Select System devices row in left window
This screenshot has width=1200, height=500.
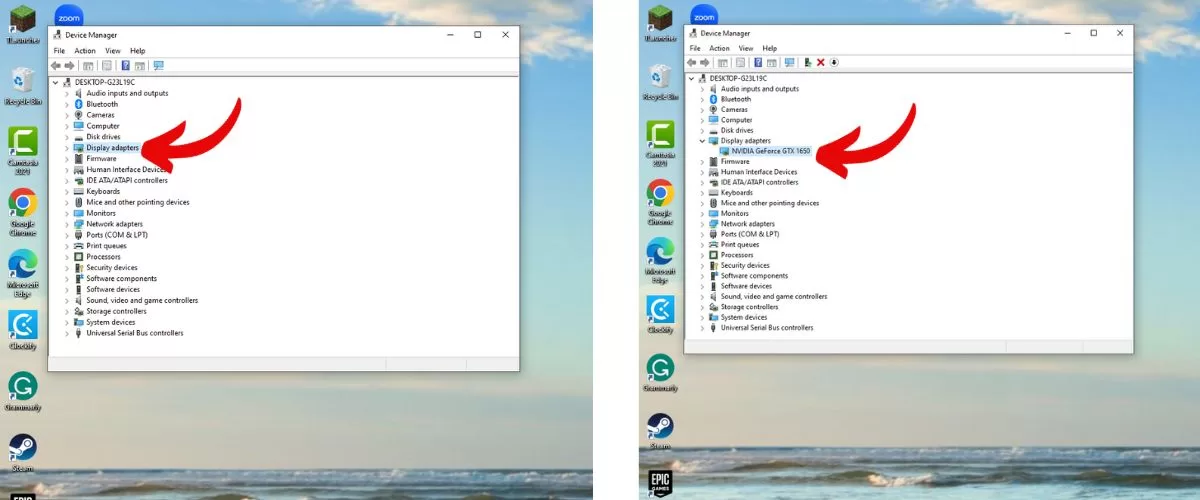104,322
